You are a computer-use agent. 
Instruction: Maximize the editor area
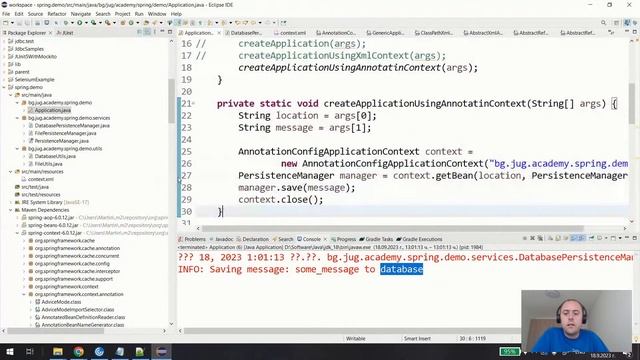pos(635,32)
